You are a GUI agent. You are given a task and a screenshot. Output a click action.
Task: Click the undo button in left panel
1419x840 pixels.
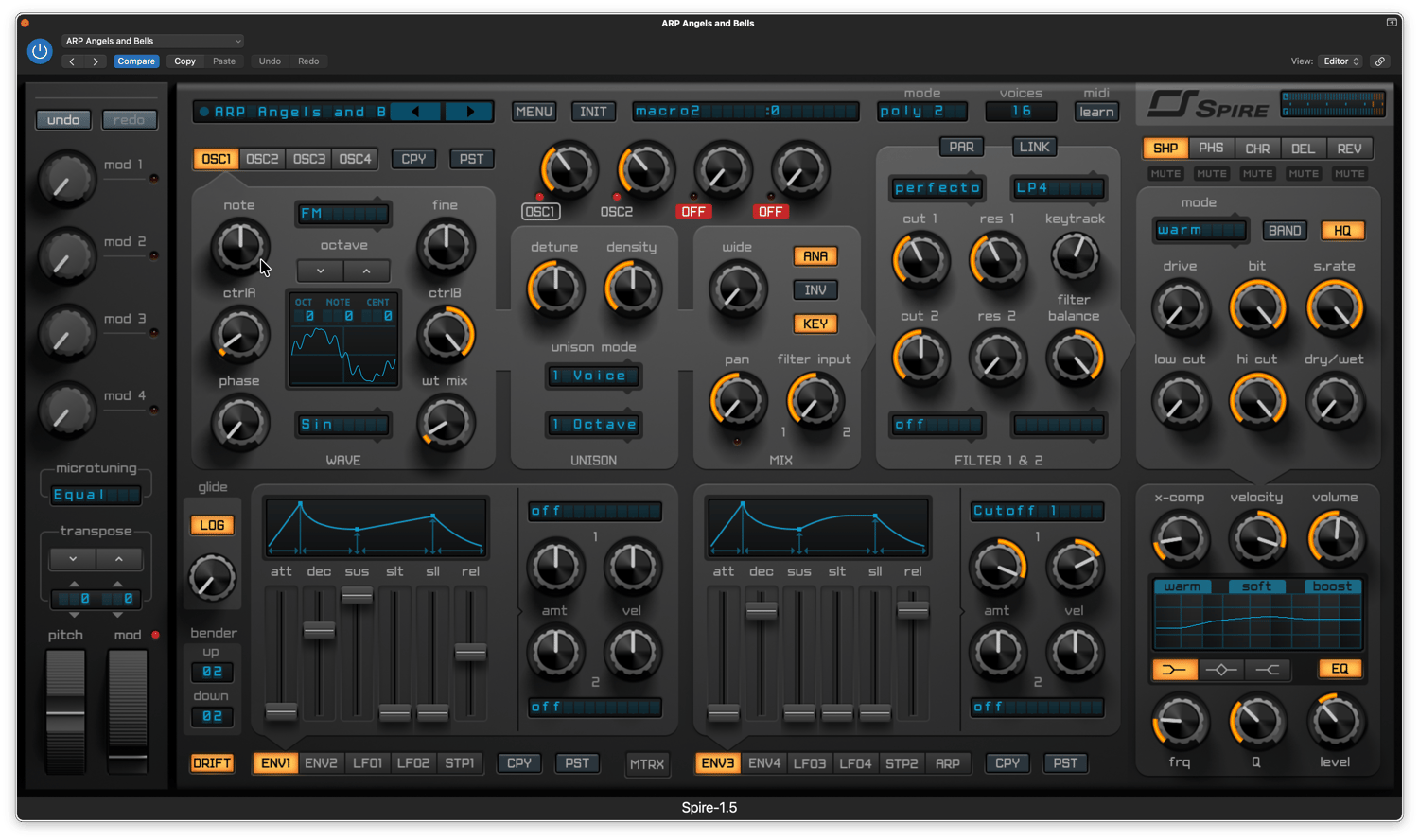coord(63,120)
